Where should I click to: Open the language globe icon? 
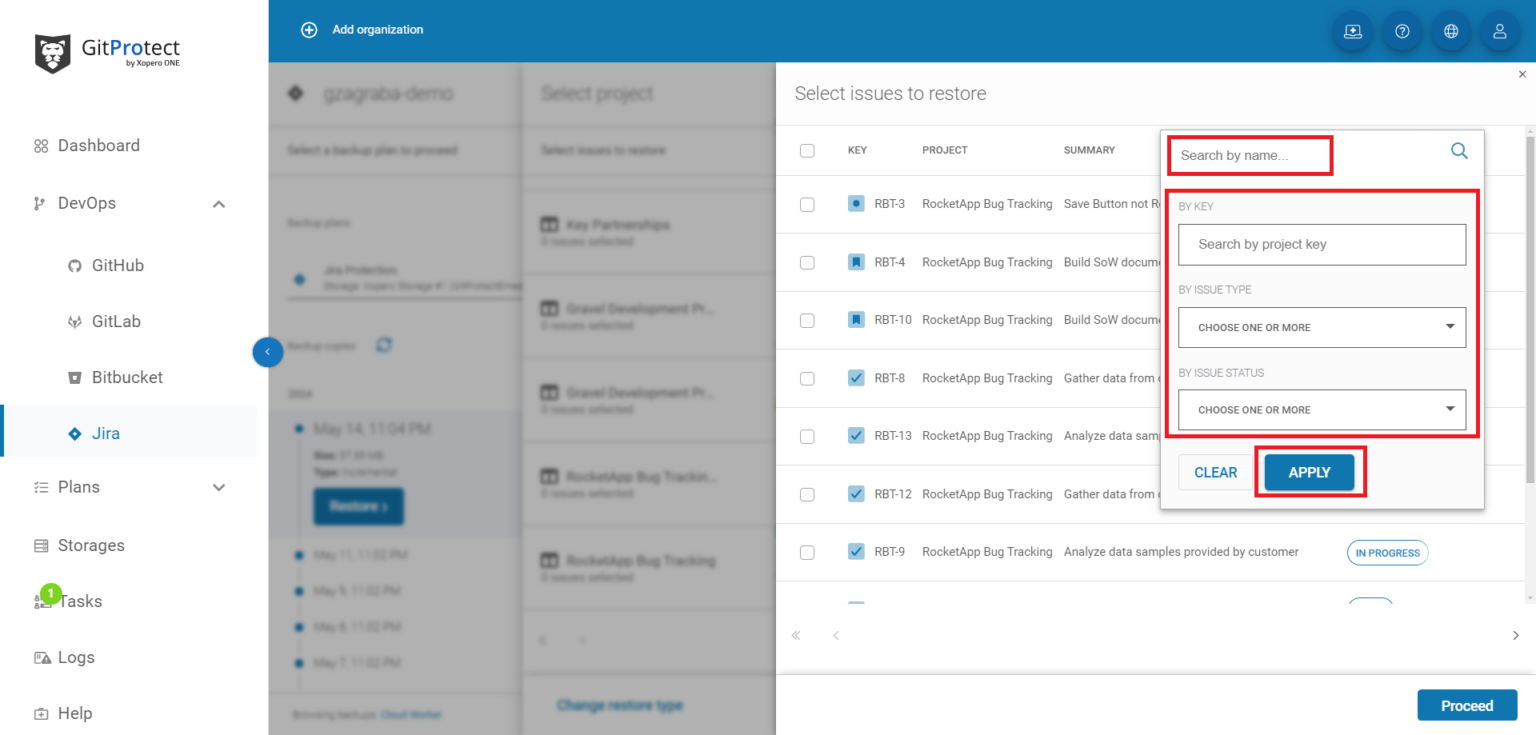click(x=1451, y=31)
